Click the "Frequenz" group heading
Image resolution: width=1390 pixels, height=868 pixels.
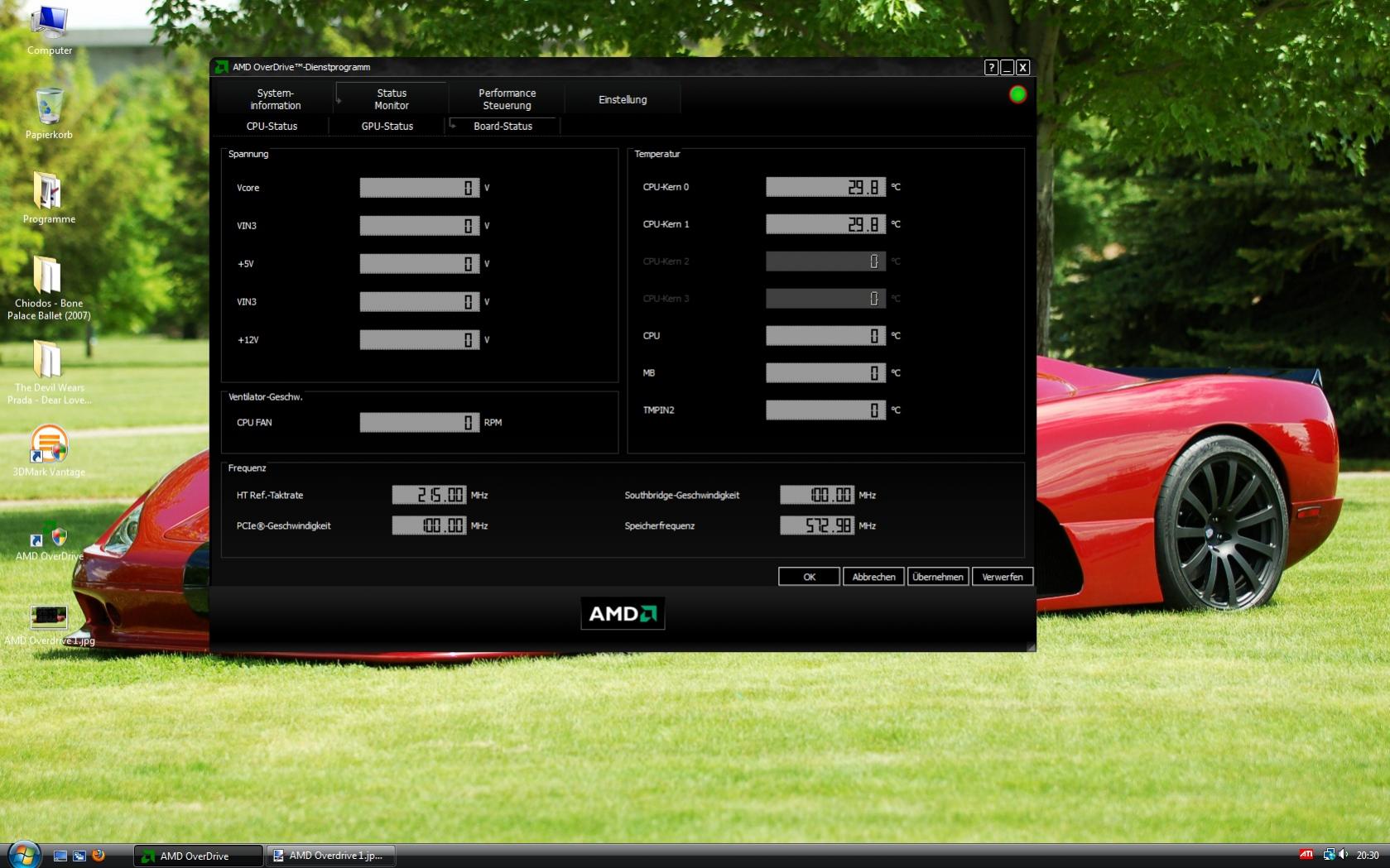click(x=248, y=468)
